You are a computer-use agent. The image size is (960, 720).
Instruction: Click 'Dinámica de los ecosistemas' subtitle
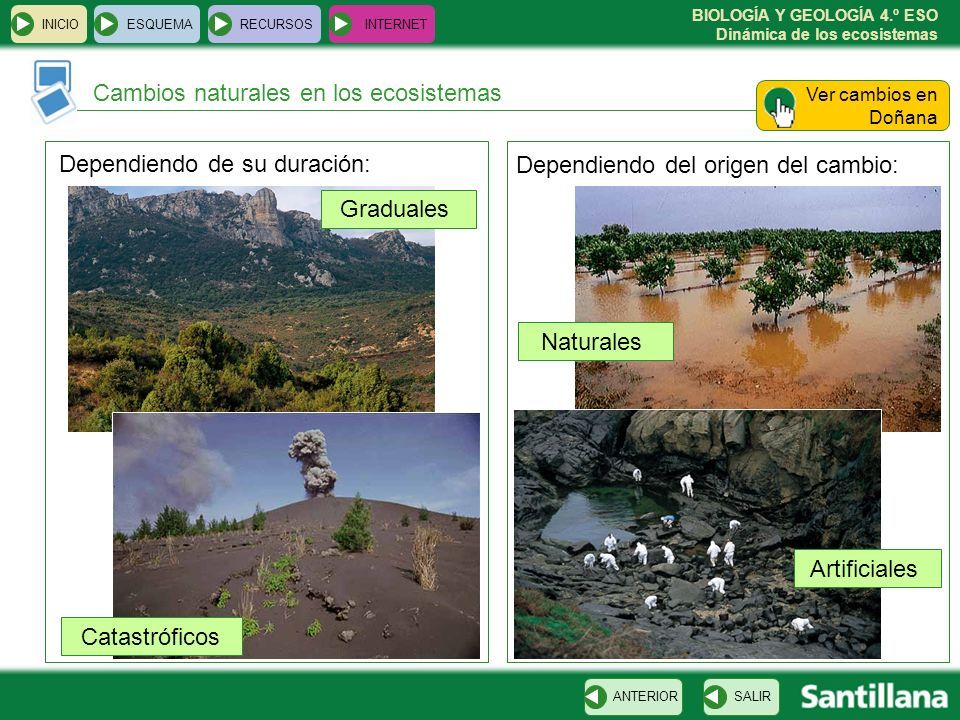click(827, 34)
